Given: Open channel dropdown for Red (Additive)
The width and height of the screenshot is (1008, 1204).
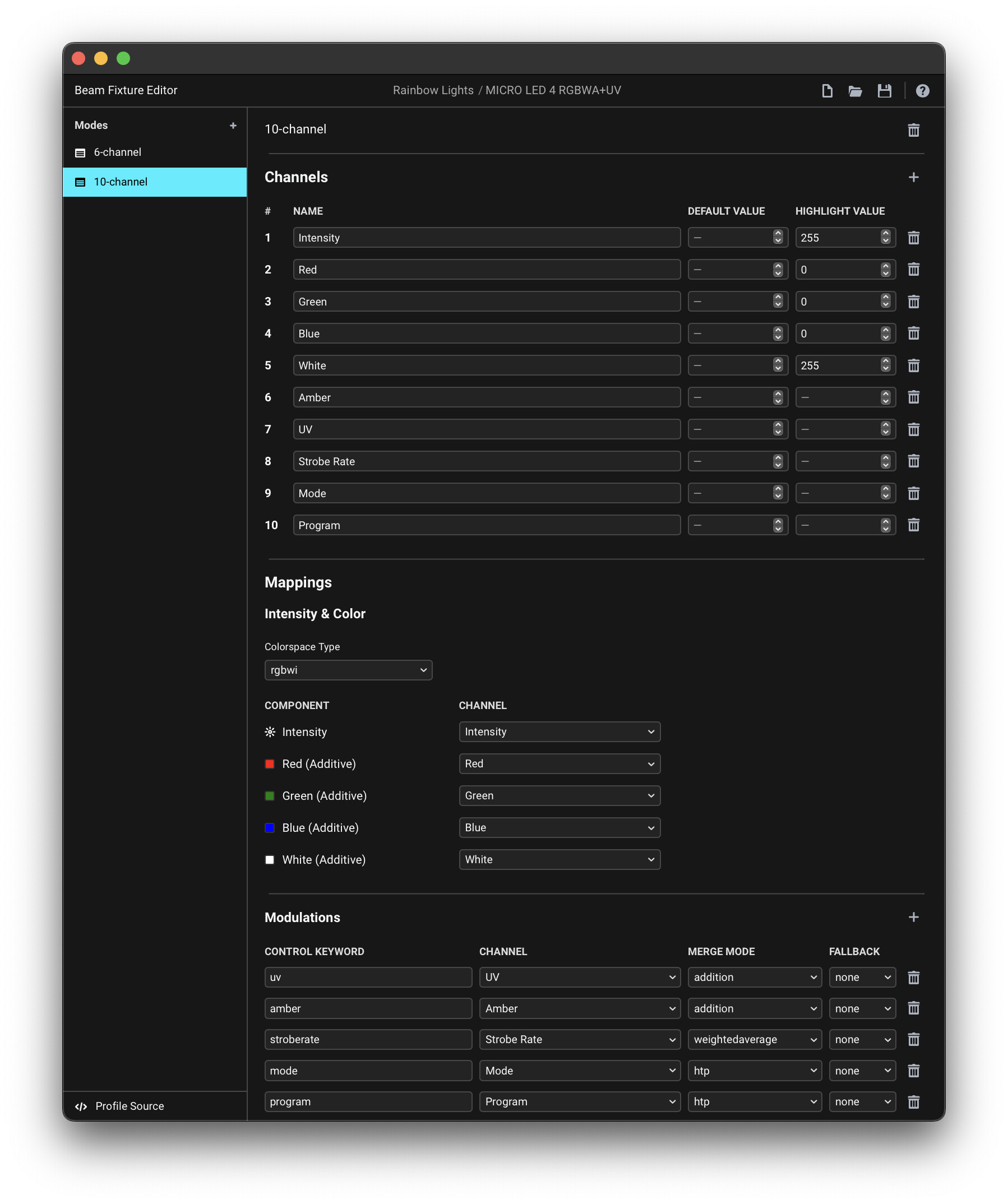Looking at the screenshot, I should coord(559,763).
